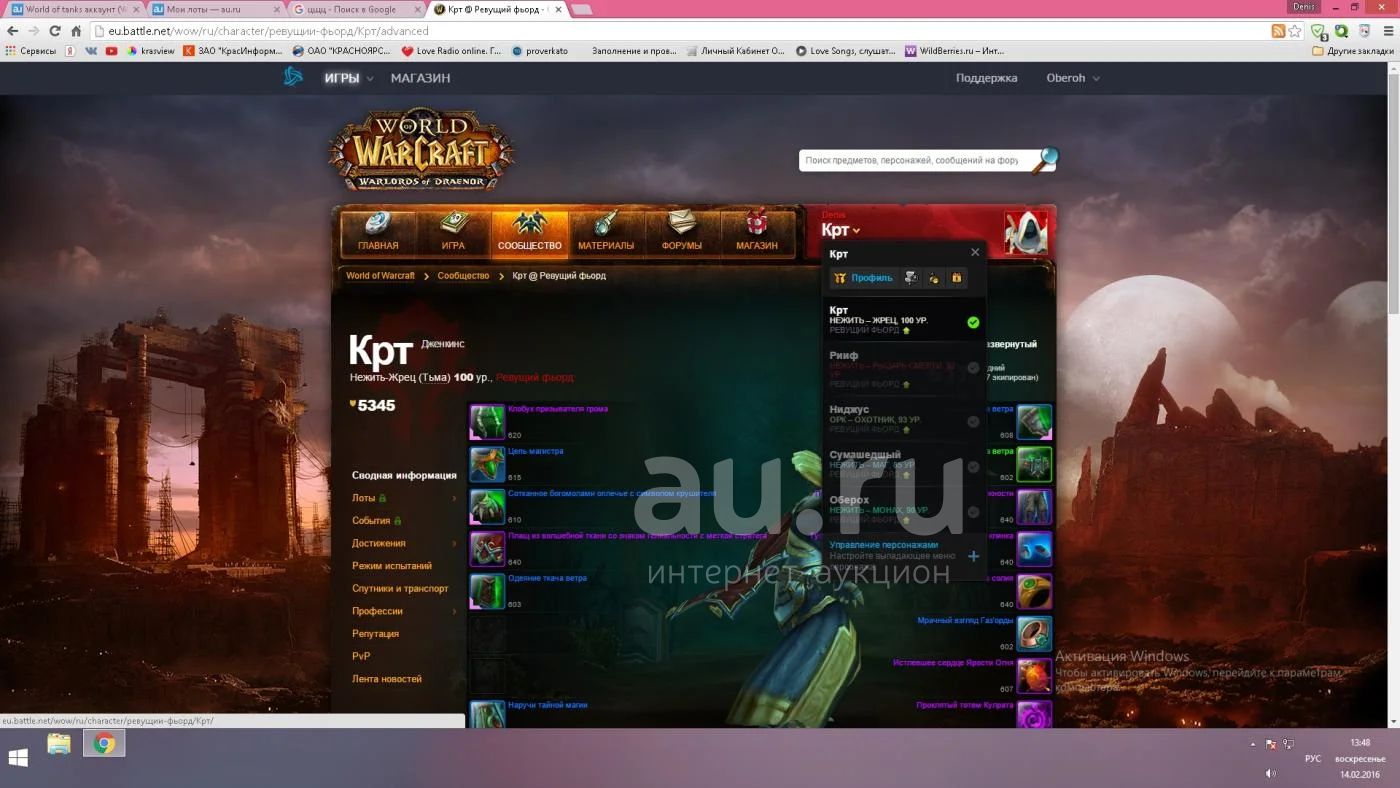Click the search magnifier icon
Image resolution: width=1400 pixels, height=788 pixels.
click(x=1044, y=159)
